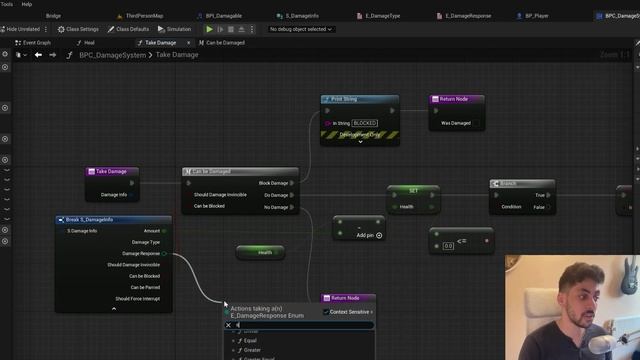Switch to the Event Graph tab
The width and height of the screenshot is (640, 360).
(33, 42)
